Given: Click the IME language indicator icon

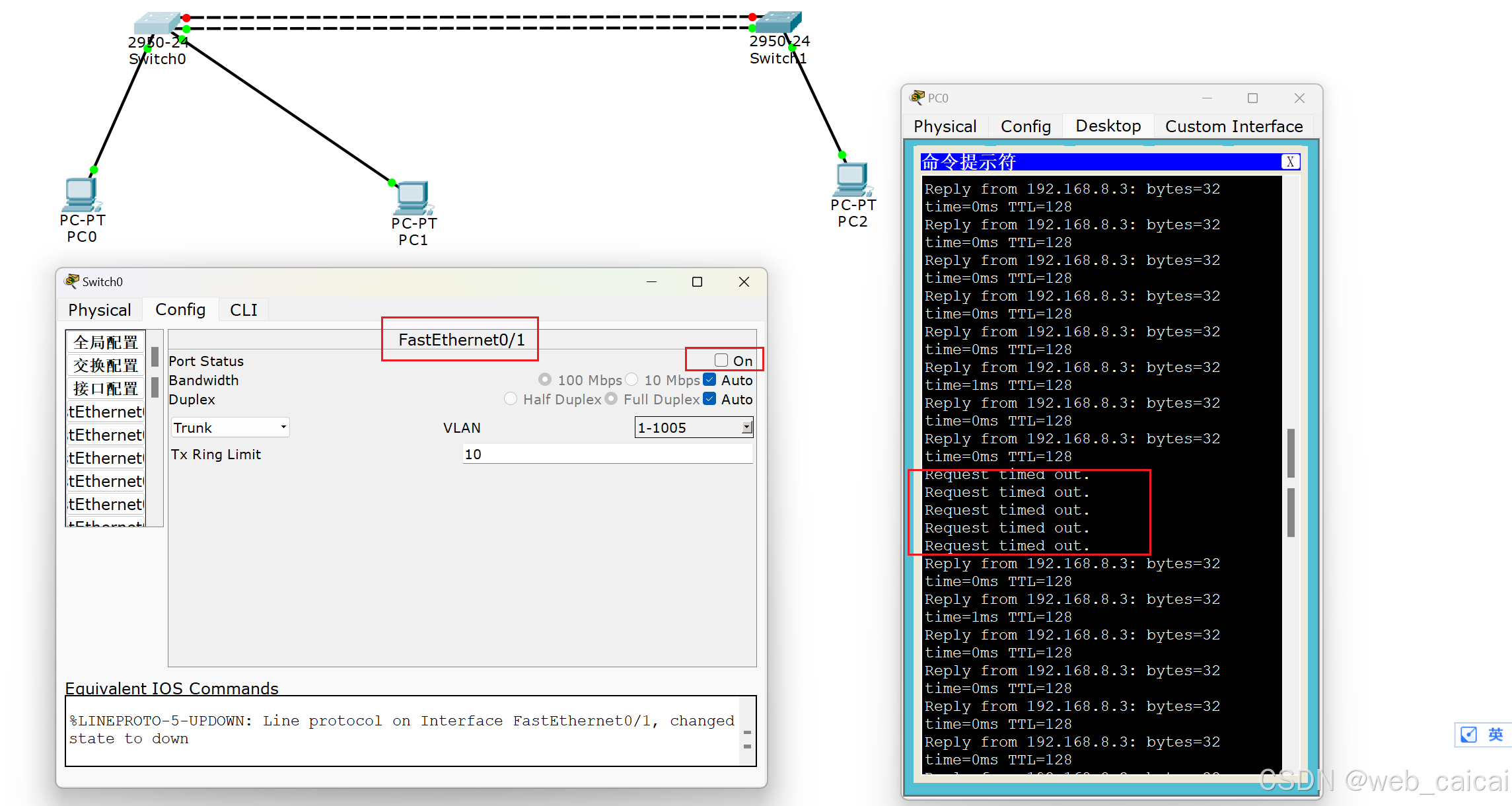Looking at the screenshot, I should [x=1495, y=735].
